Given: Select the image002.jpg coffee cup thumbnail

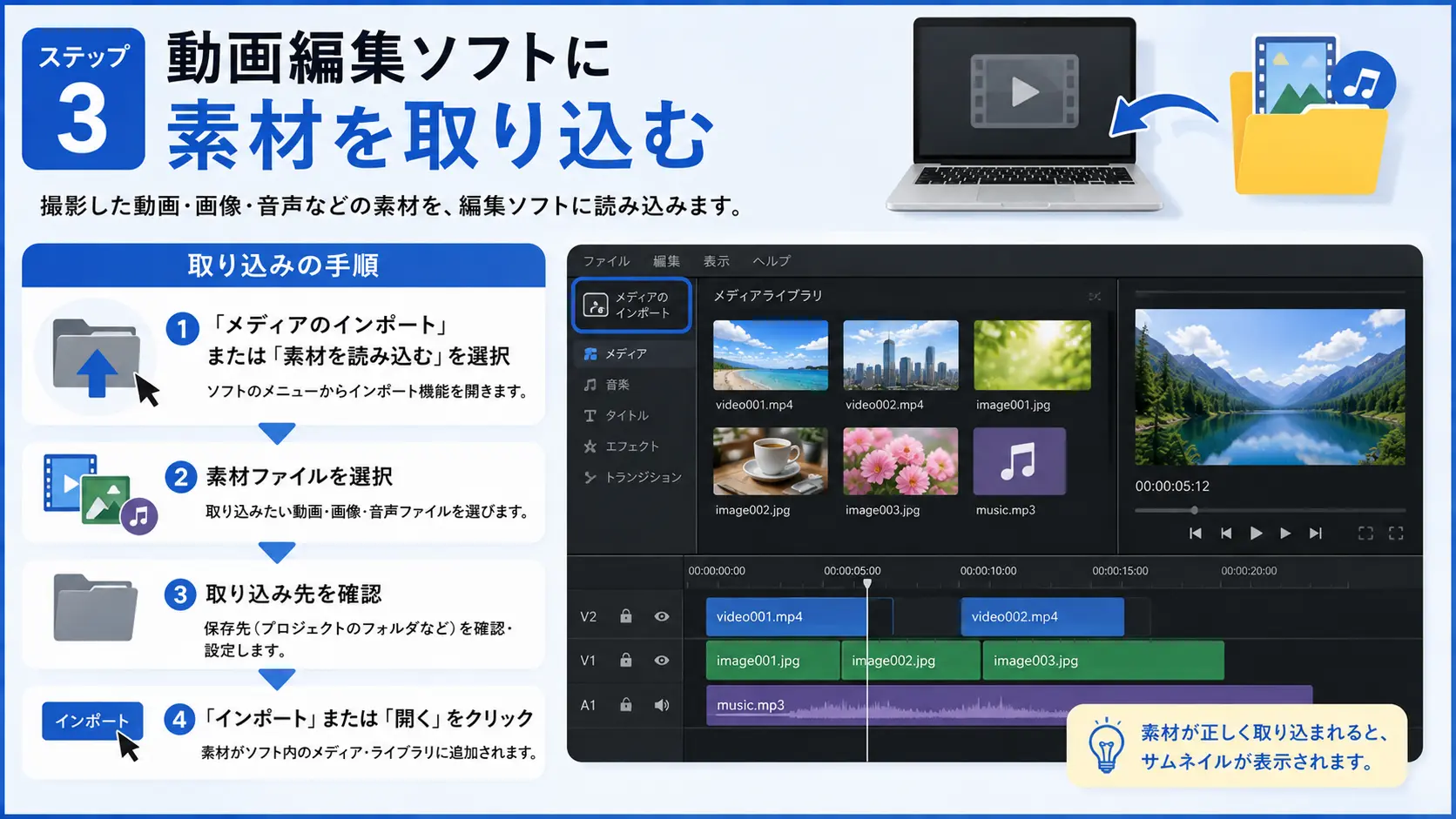Looking at the screenshot, I should [x=771, y=461].
